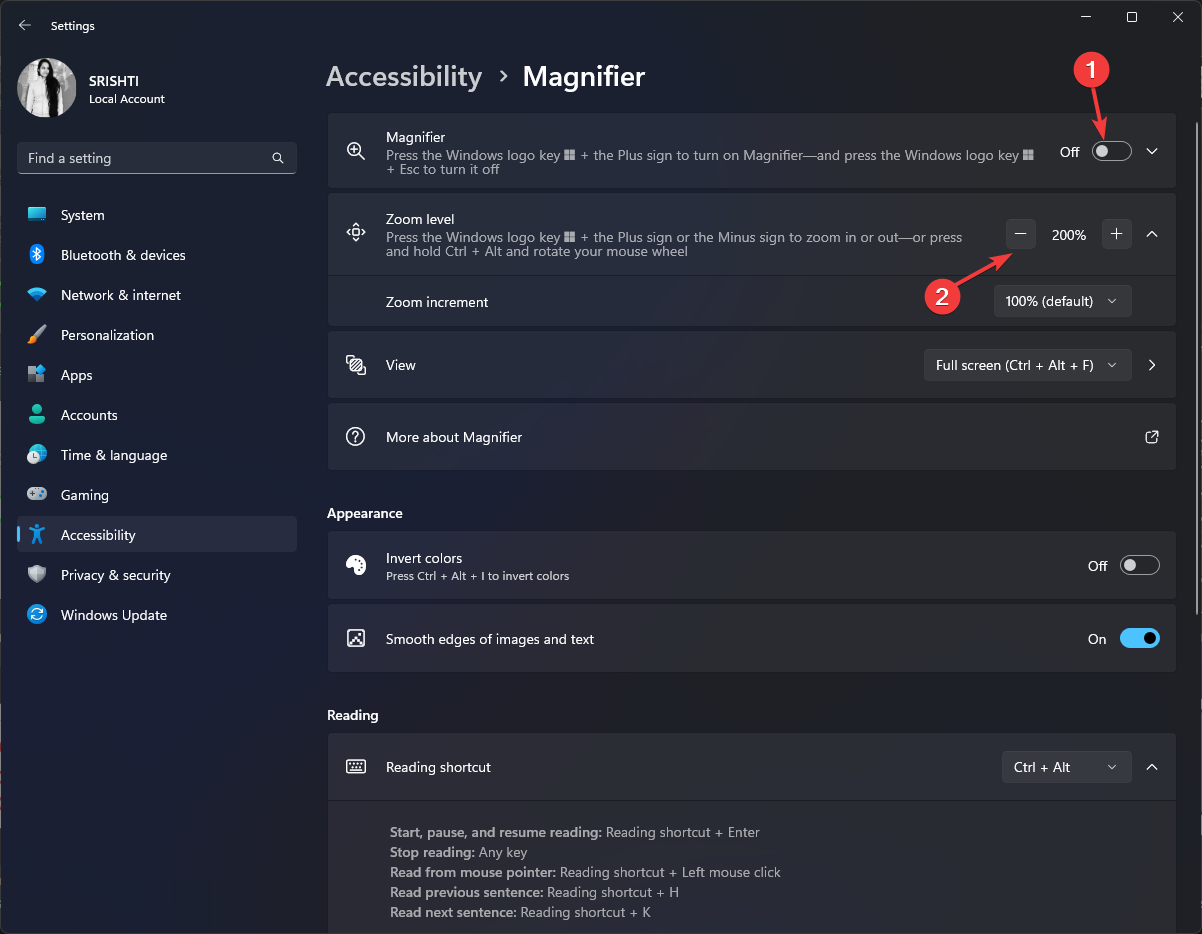
Task: Click the question mark icon for More about Magnifier
Action: coord(355,437)
